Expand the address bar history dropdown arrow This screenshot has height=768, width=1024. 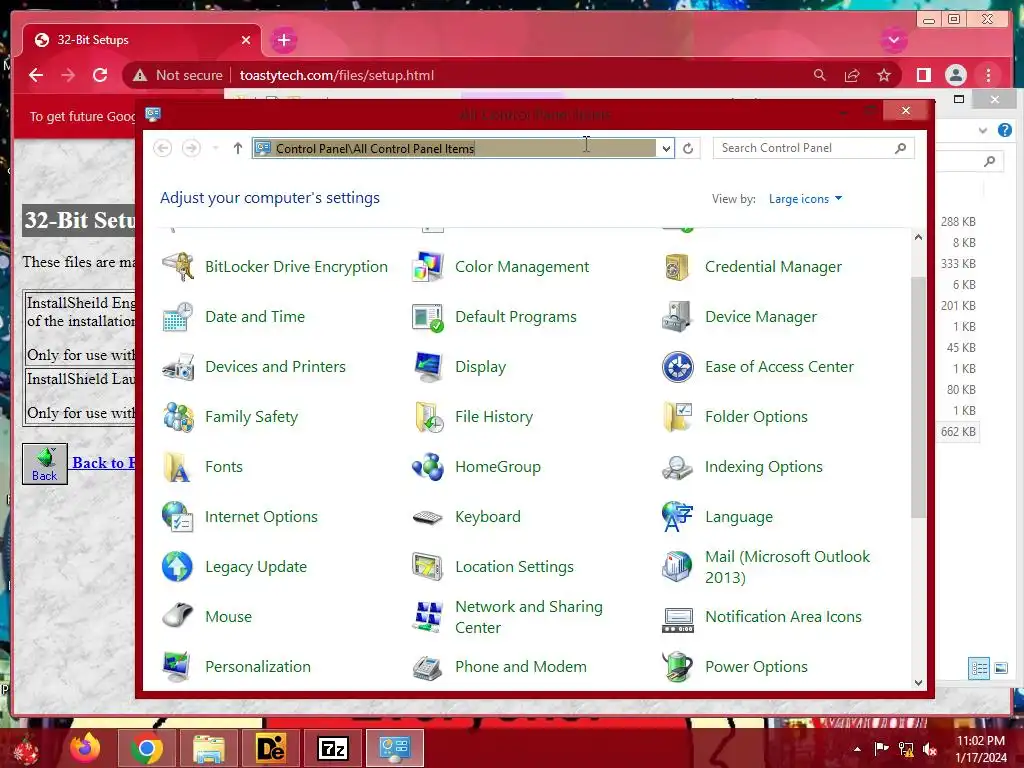pos(665,148)
